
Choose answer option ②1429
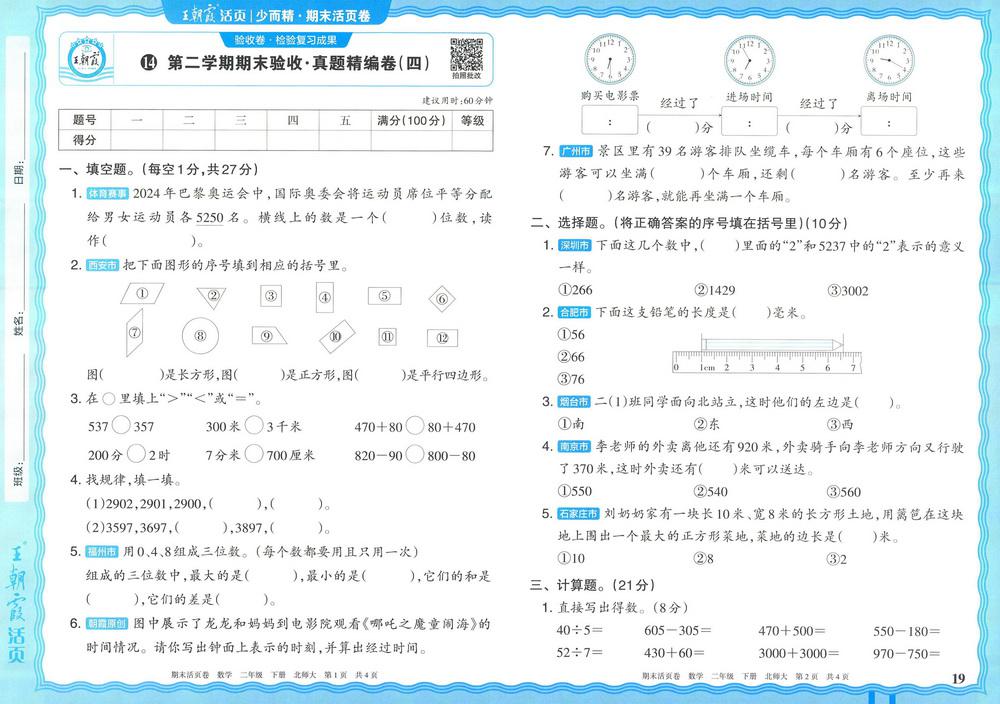coord(715,290)
